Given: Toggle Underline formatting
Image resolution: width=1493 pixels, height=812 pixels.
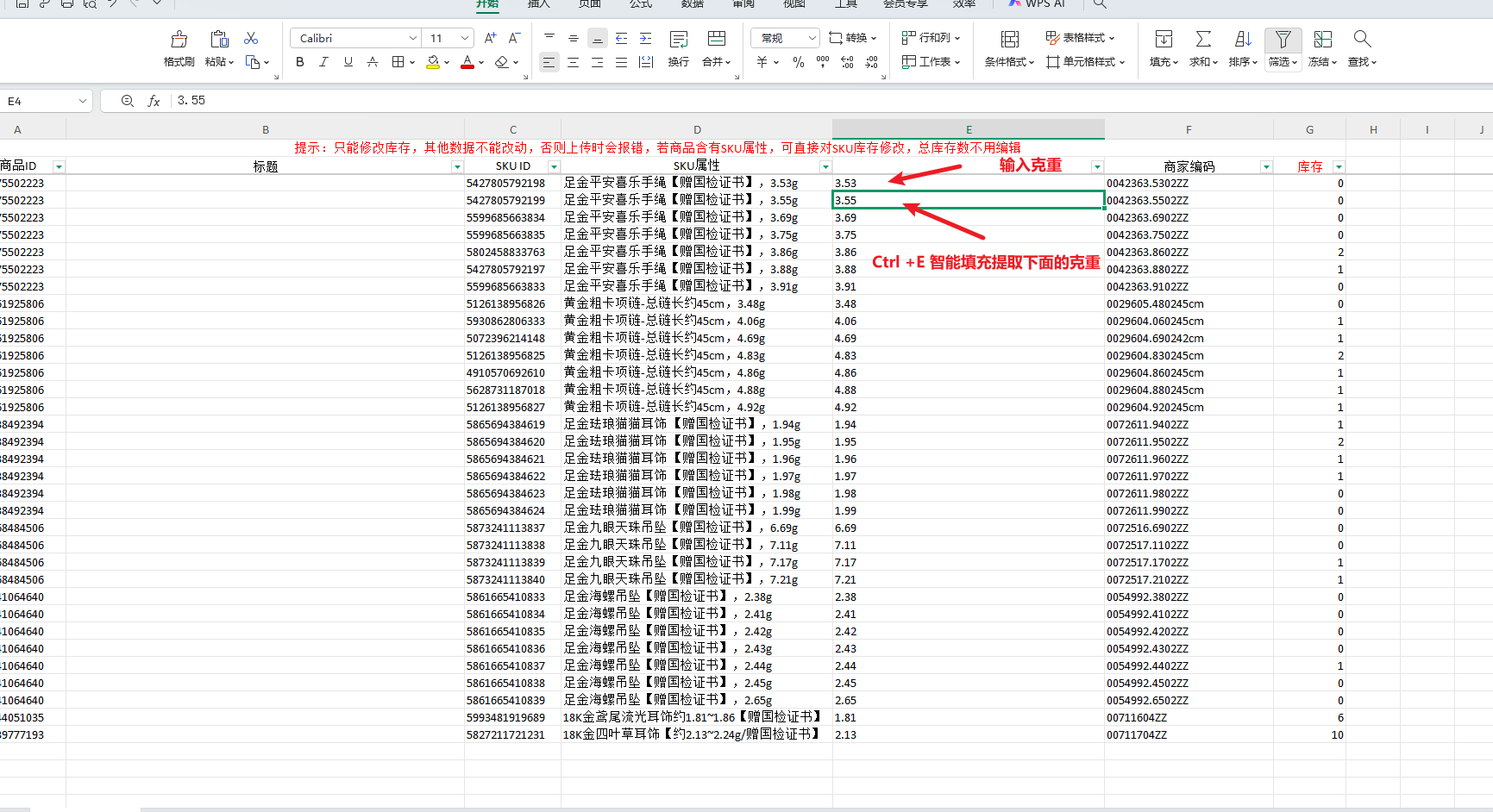Looking at the screenshot, I should point(348,62).
